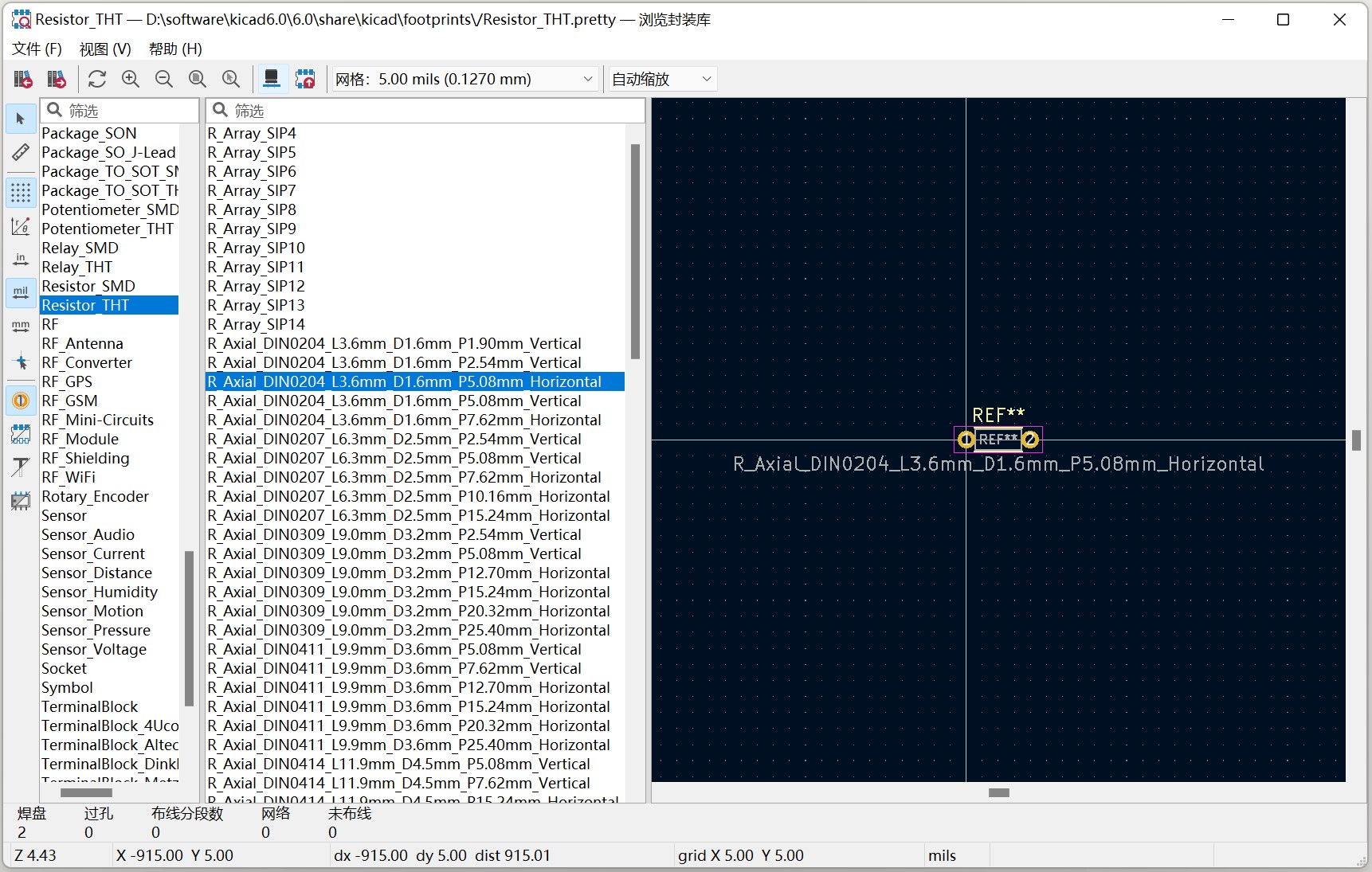Switch units to millimeters
The height and width of the screenshot is (872, 1372).
coord(21,327)
